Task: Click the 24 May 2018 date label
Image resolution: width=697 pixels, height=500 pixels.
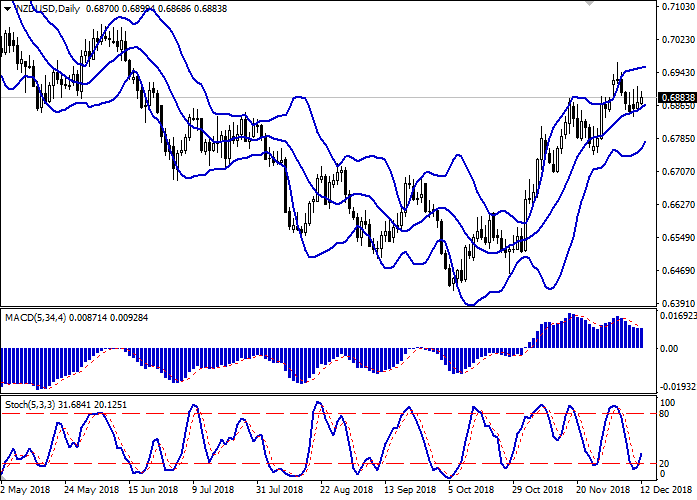Action: [x=92, y=490]
